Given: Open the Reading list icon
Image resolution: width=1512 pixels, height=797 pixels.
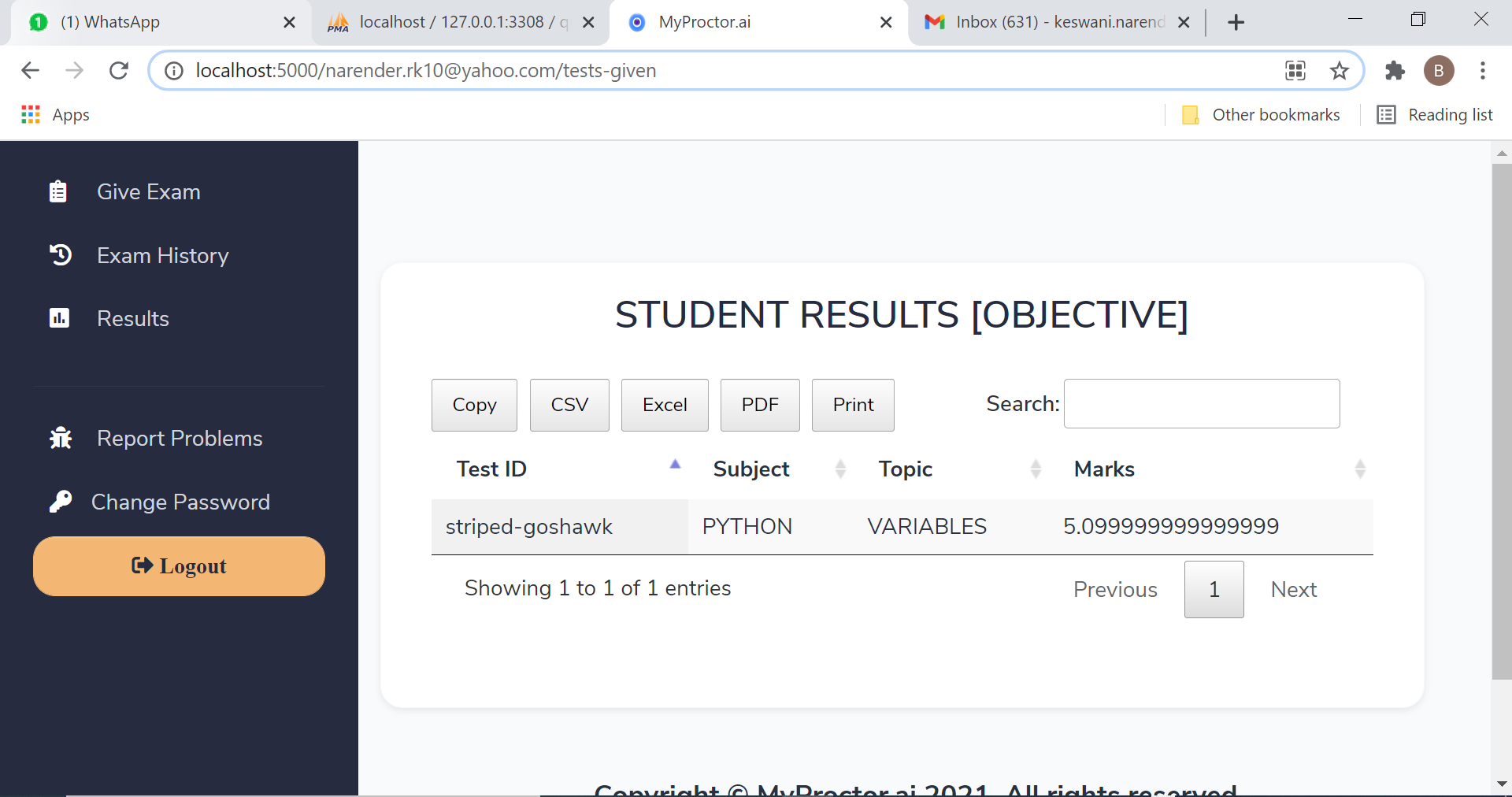Looking at the screenshot, I should (1386, 115).
